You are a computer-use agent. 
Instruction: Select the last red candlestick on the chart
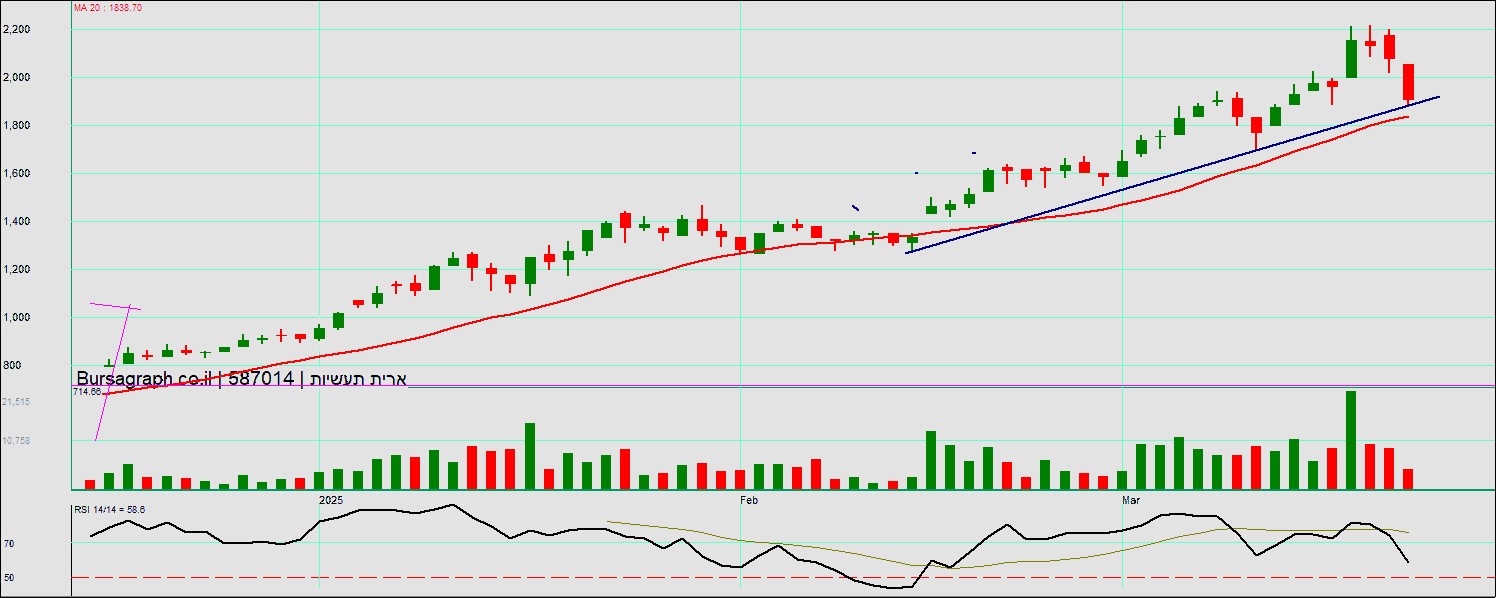[1409, 82]
